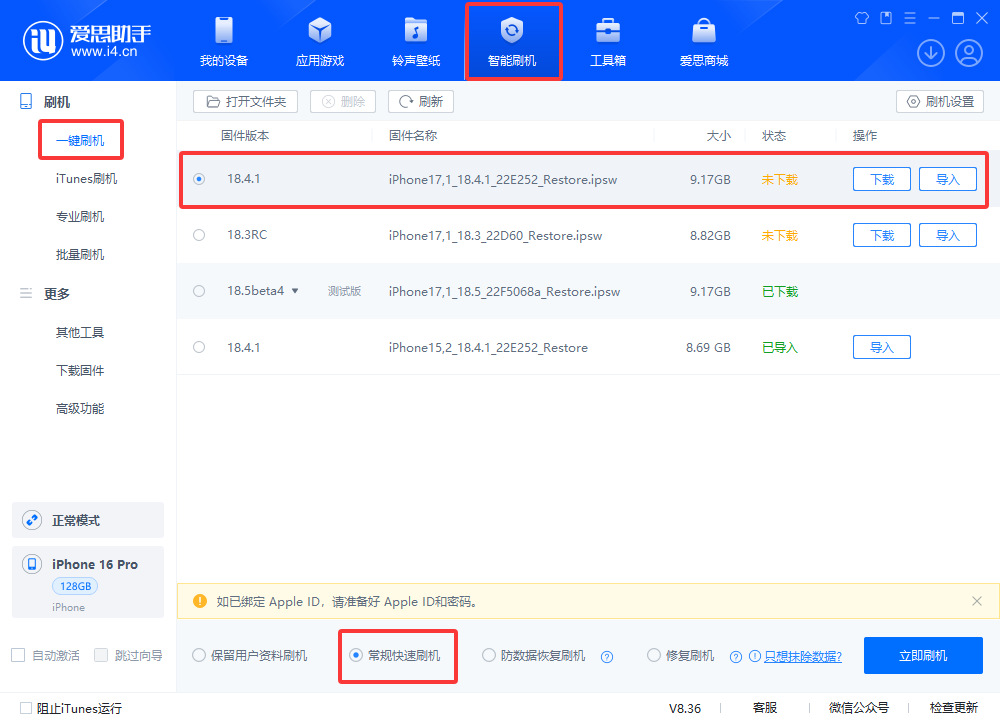This screenshot has height=723, width=1000.
Task: Open the user account profile icon
Action: pos(969,53)
